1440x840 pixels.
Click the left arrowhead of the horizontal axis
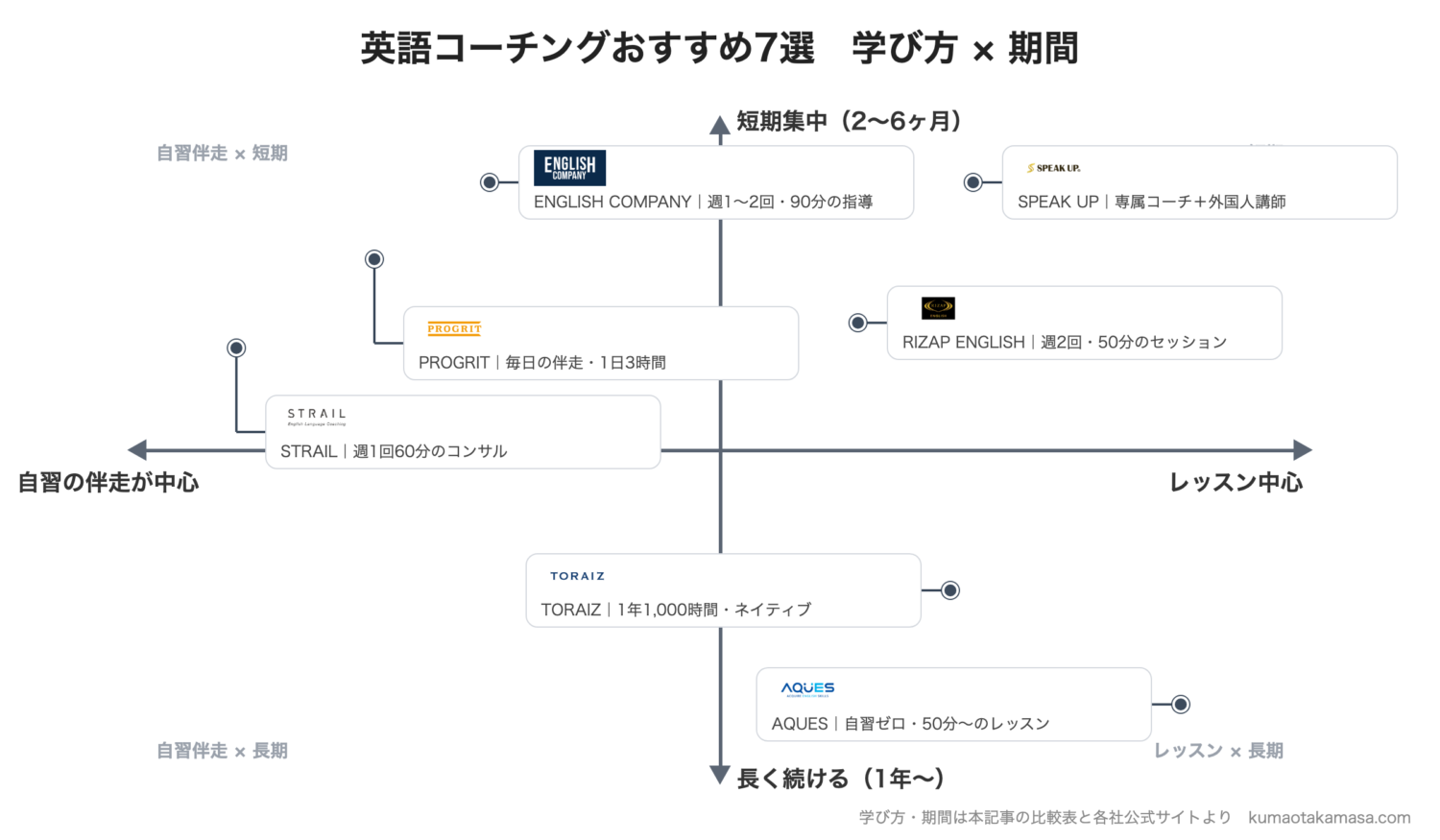tap(137, 449)
